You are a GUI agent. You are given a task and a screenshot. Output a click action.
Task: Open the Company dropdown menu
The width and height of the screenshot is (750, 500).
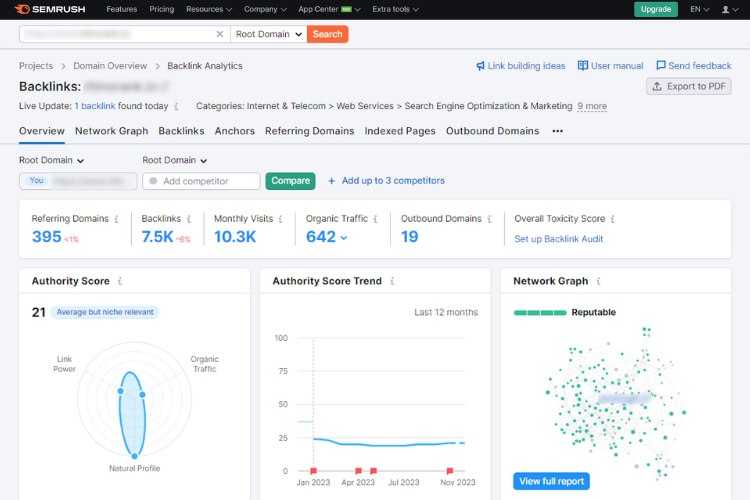click(x=265, y=9)
